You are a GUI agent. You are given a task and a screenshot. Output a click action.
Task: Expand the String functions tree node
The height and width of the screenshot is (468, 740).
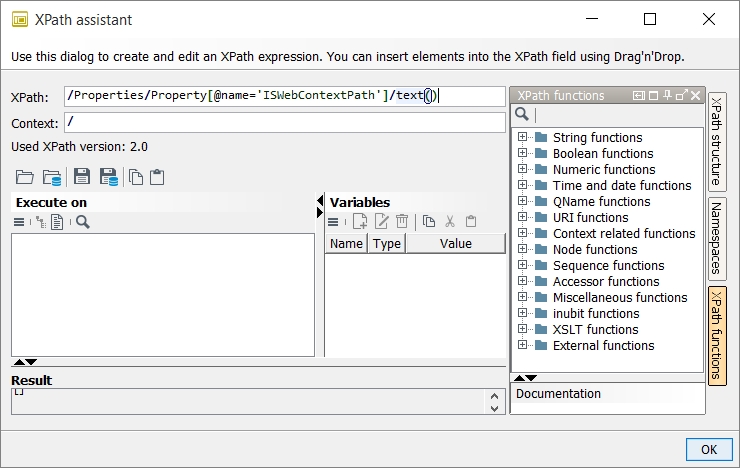522,138
